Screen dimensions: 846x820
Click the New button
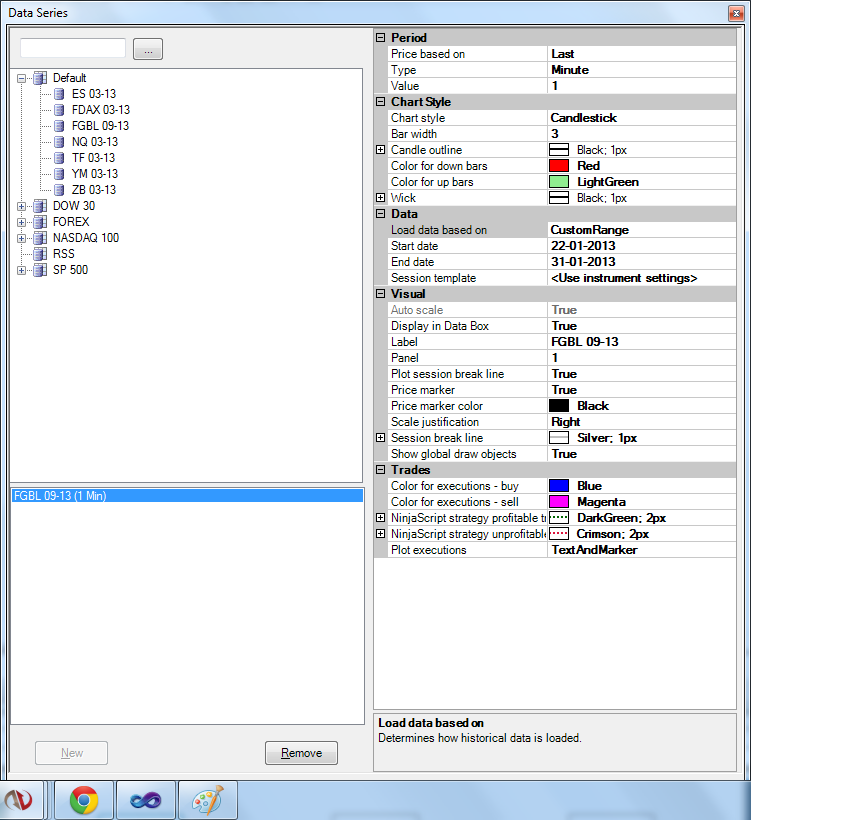coord(71,753)
